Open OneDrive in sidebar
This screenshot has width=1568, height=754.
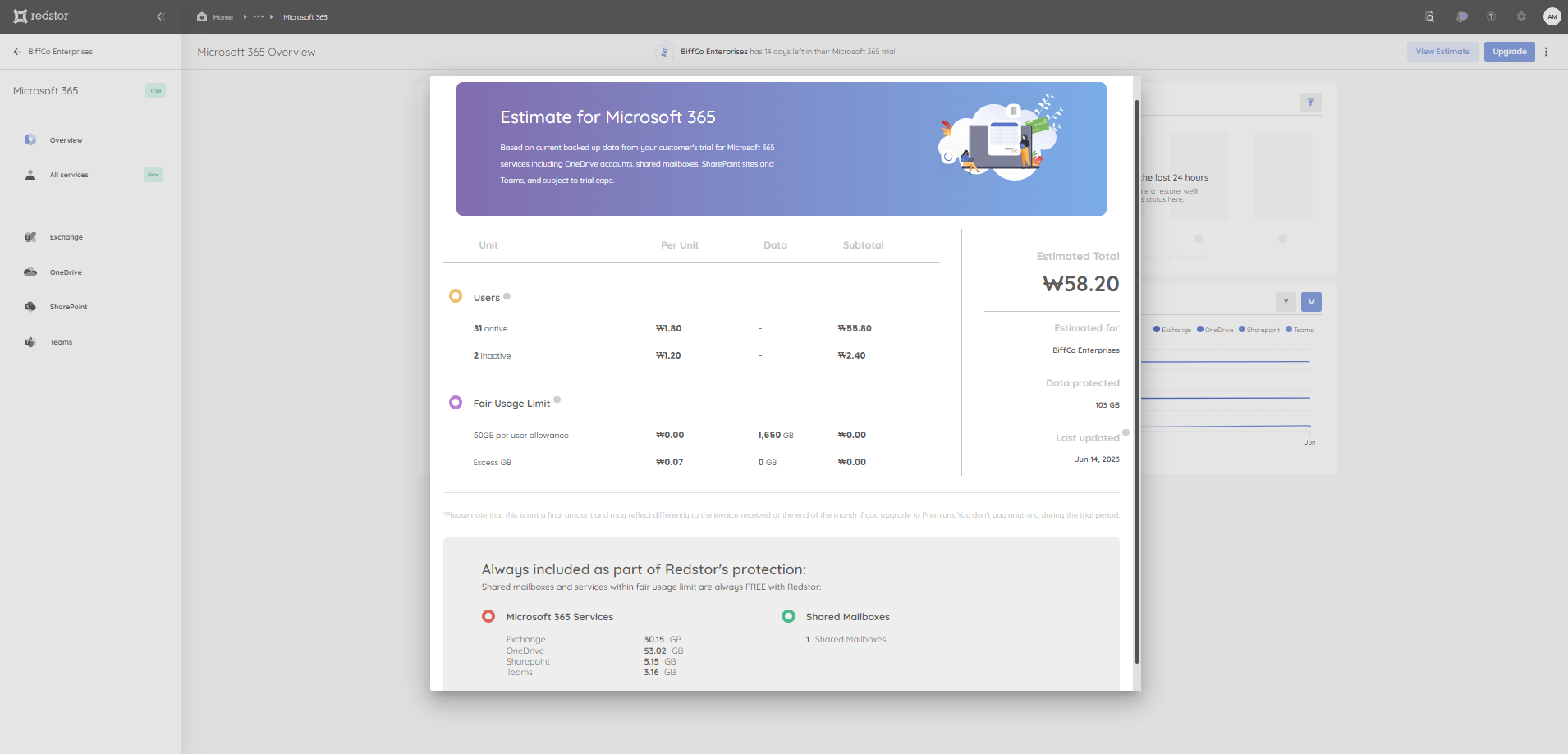[x=66, y=272]
